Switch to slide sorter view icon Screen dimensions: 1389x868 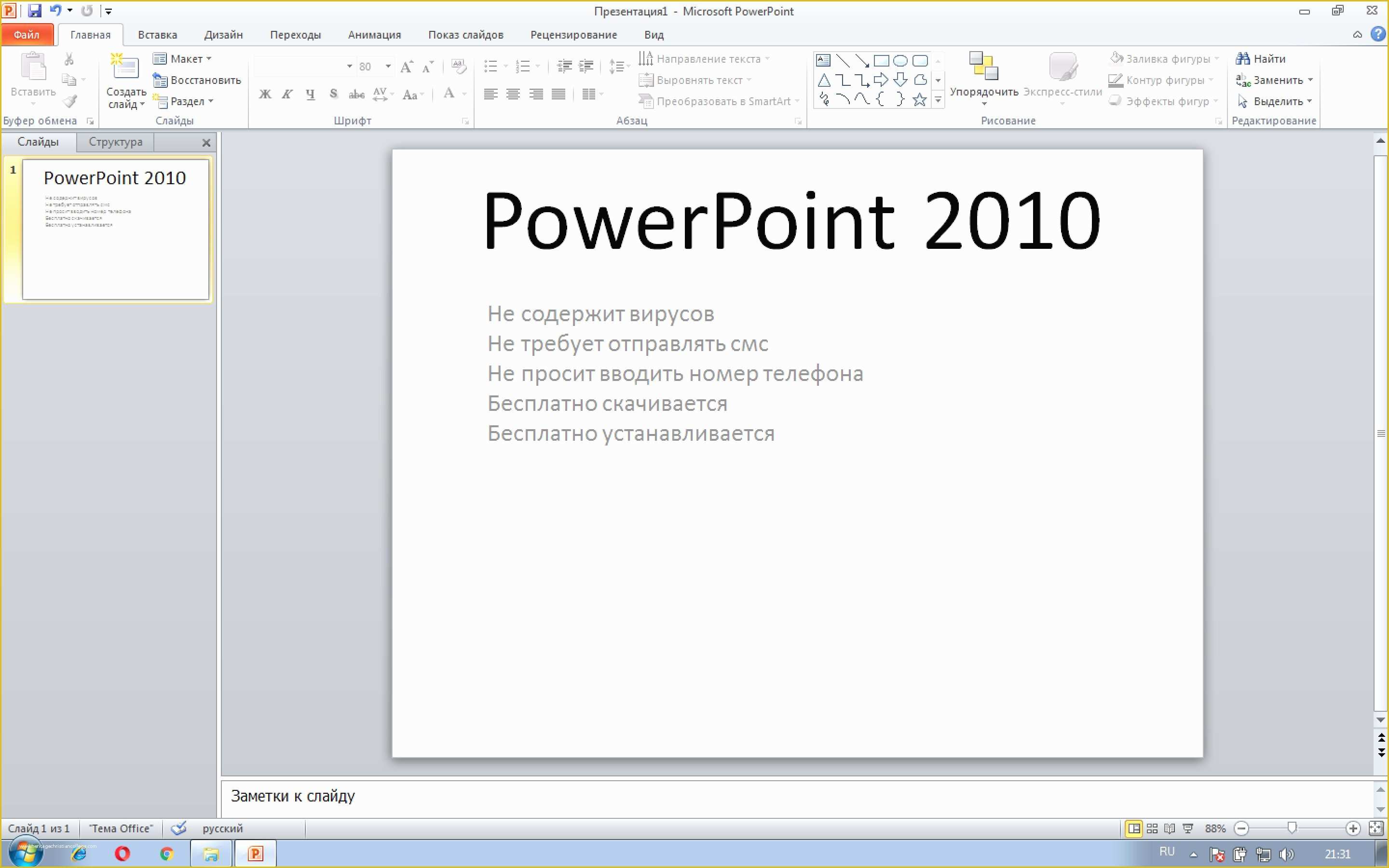tap(1152, 828)
